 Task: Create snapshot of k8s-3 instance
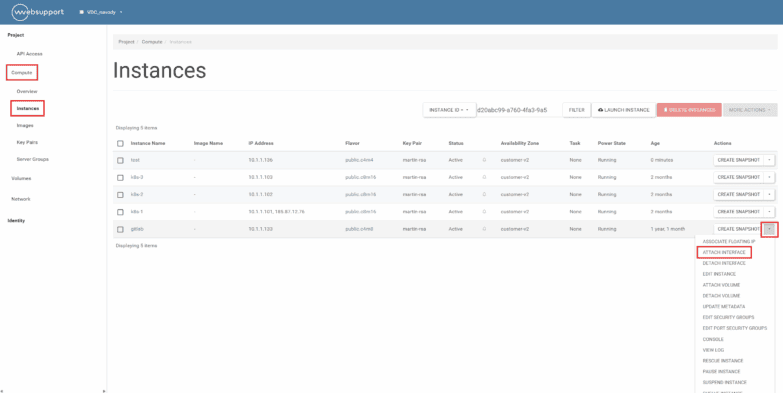point(738,177)
